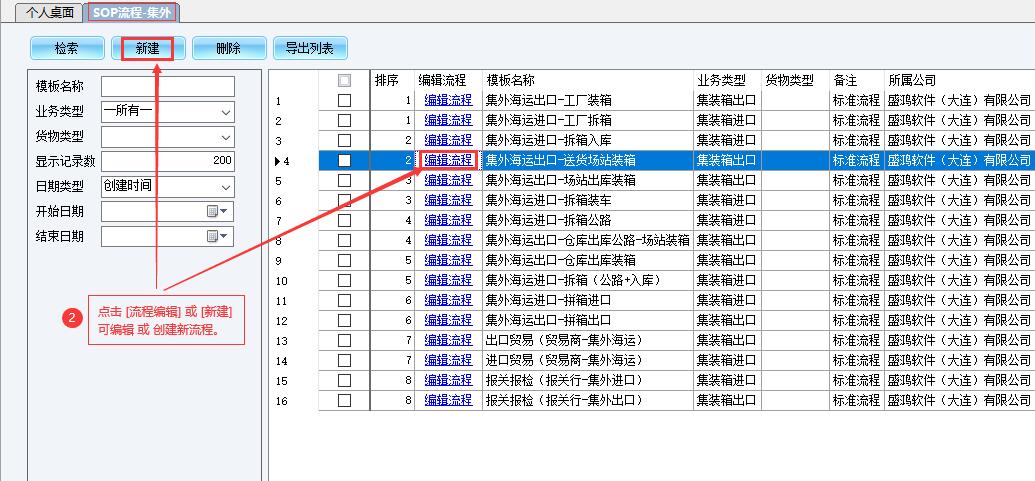Sort by clicking the 模板名称 column header
Screen dimensions: 1035x481
coord(510,80)
